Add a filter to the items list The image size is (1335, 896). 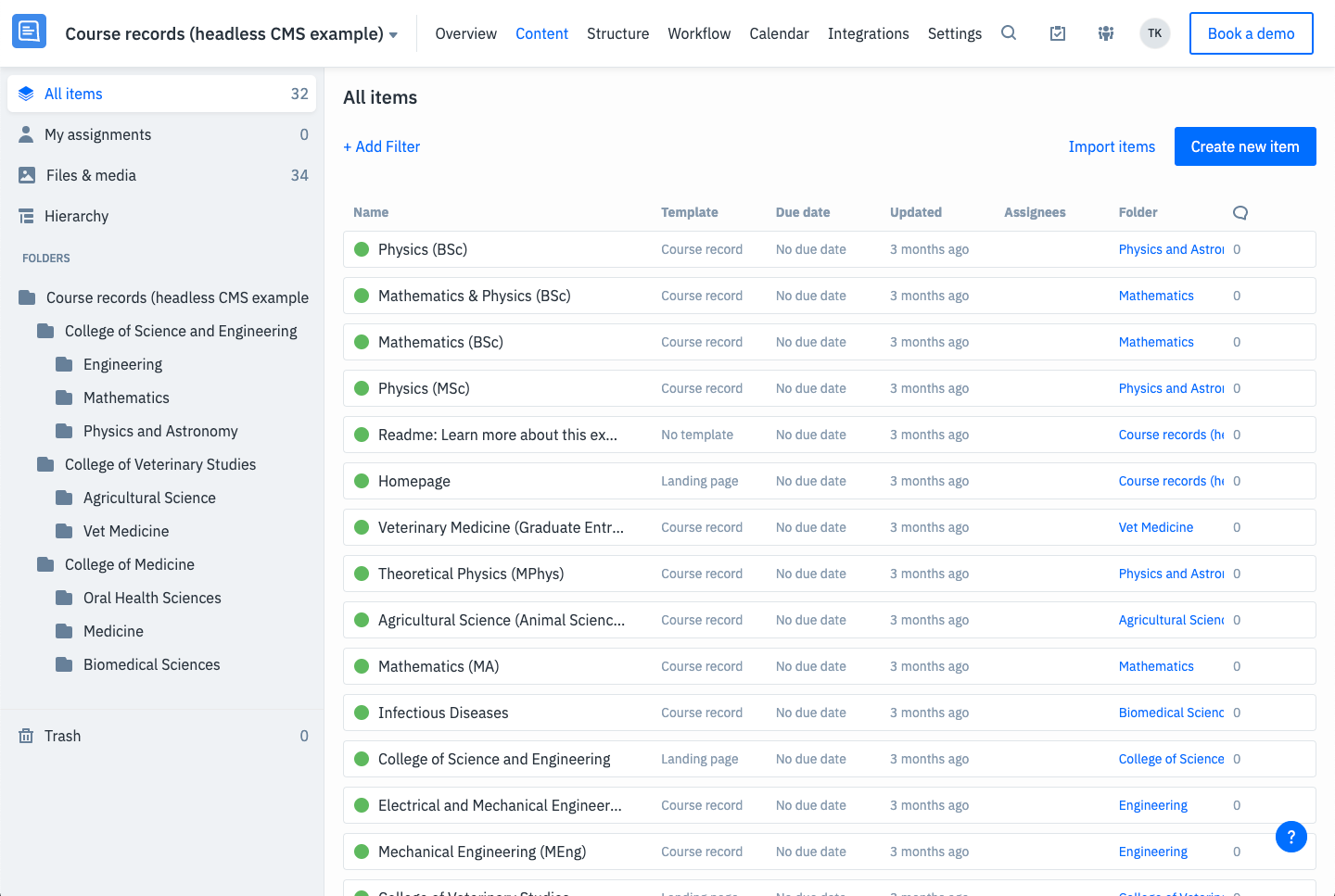coord(382,146)
